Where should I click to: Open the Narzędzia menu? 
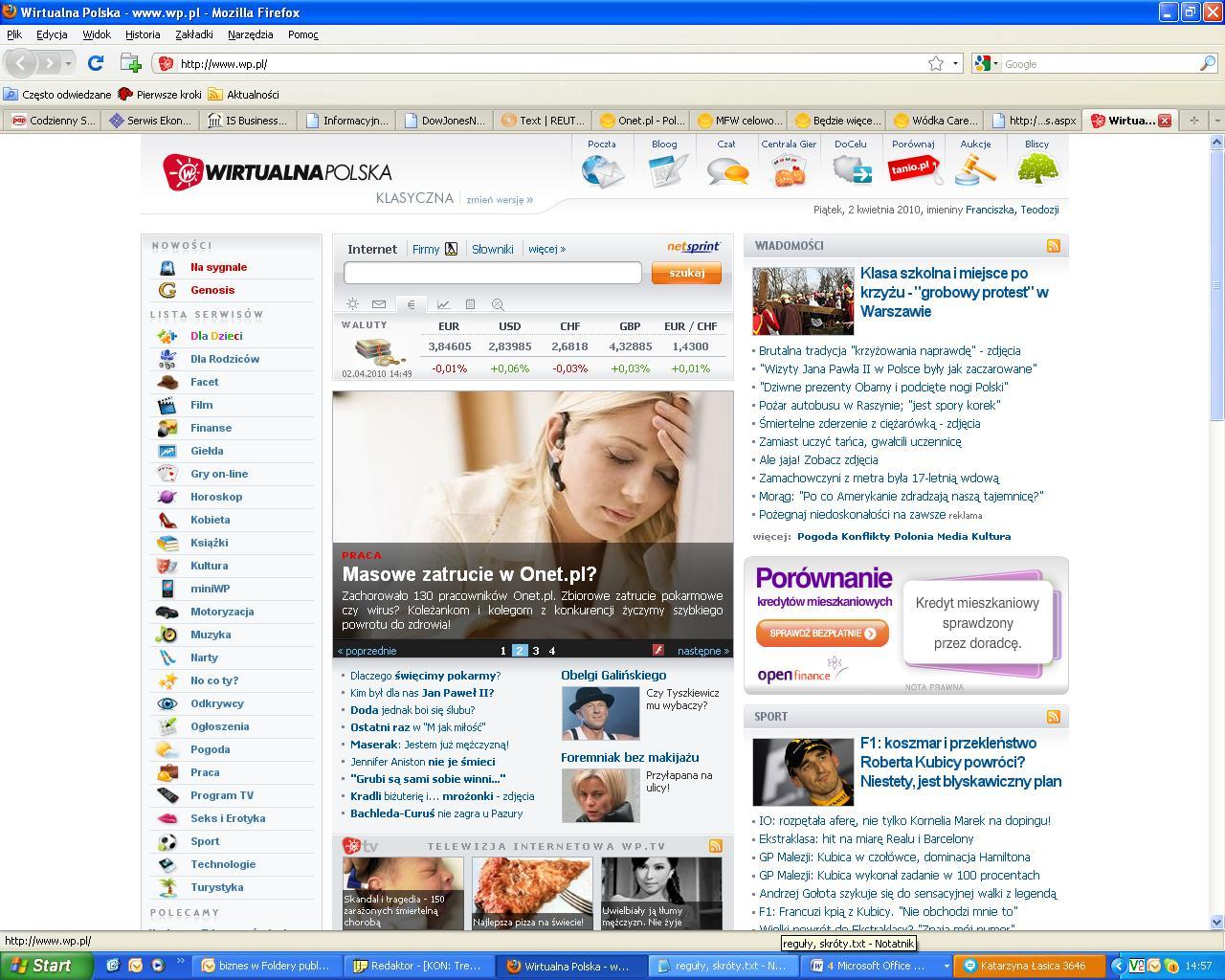click(x=251, y=34)
